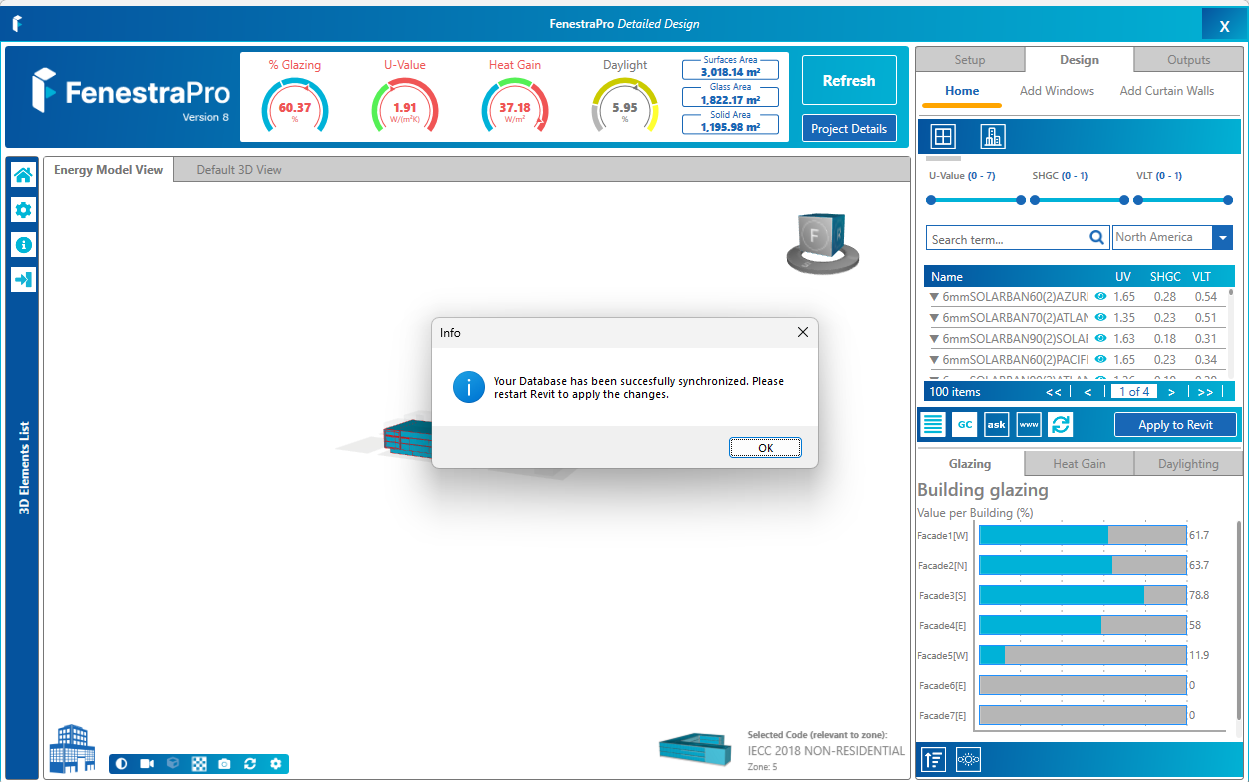
Task: Click the info icon in the left sidebar
Action: pyautogui.click(x=23, y=245)
